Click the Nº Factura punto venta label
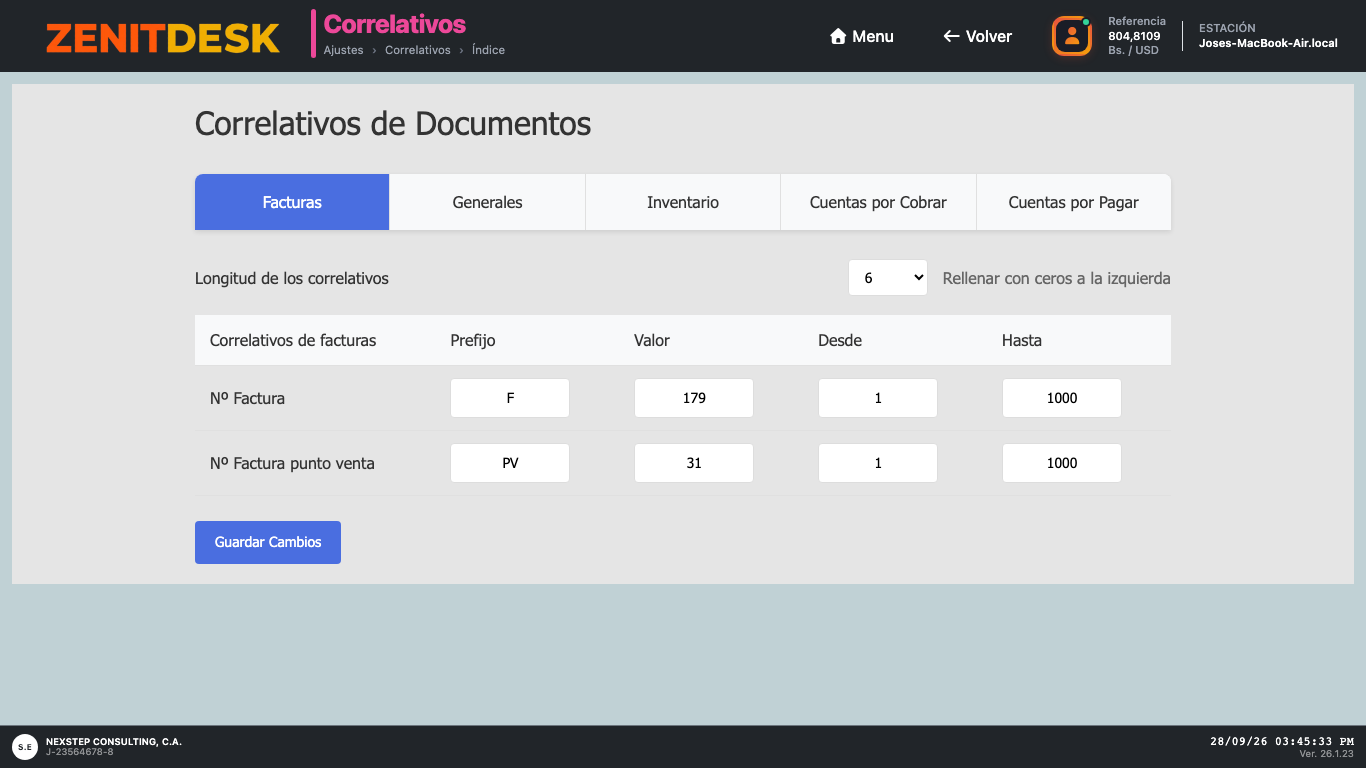Viewport: 1366px width, 768px height. [292, 463]
